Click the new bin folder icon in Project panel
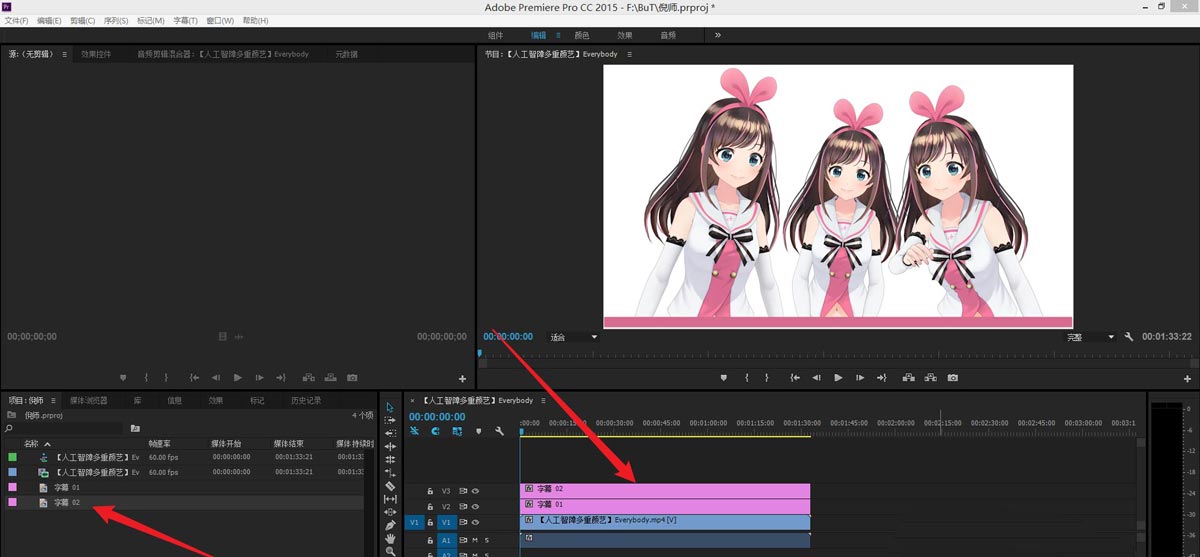This screenshot has height=557, width=1200. [135, 428]
